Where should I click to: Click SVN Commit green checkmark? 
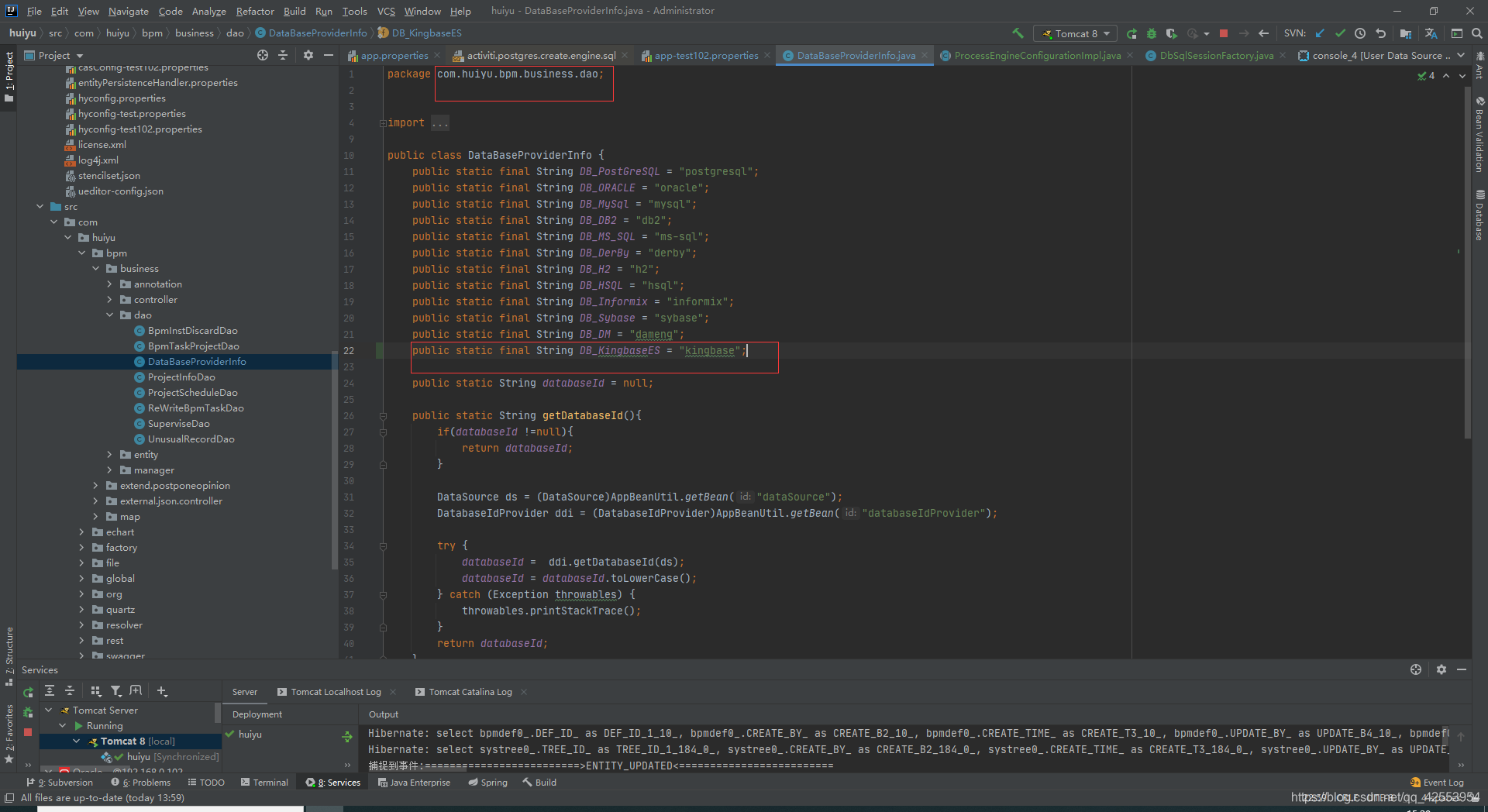click(x=1340, y=33)
